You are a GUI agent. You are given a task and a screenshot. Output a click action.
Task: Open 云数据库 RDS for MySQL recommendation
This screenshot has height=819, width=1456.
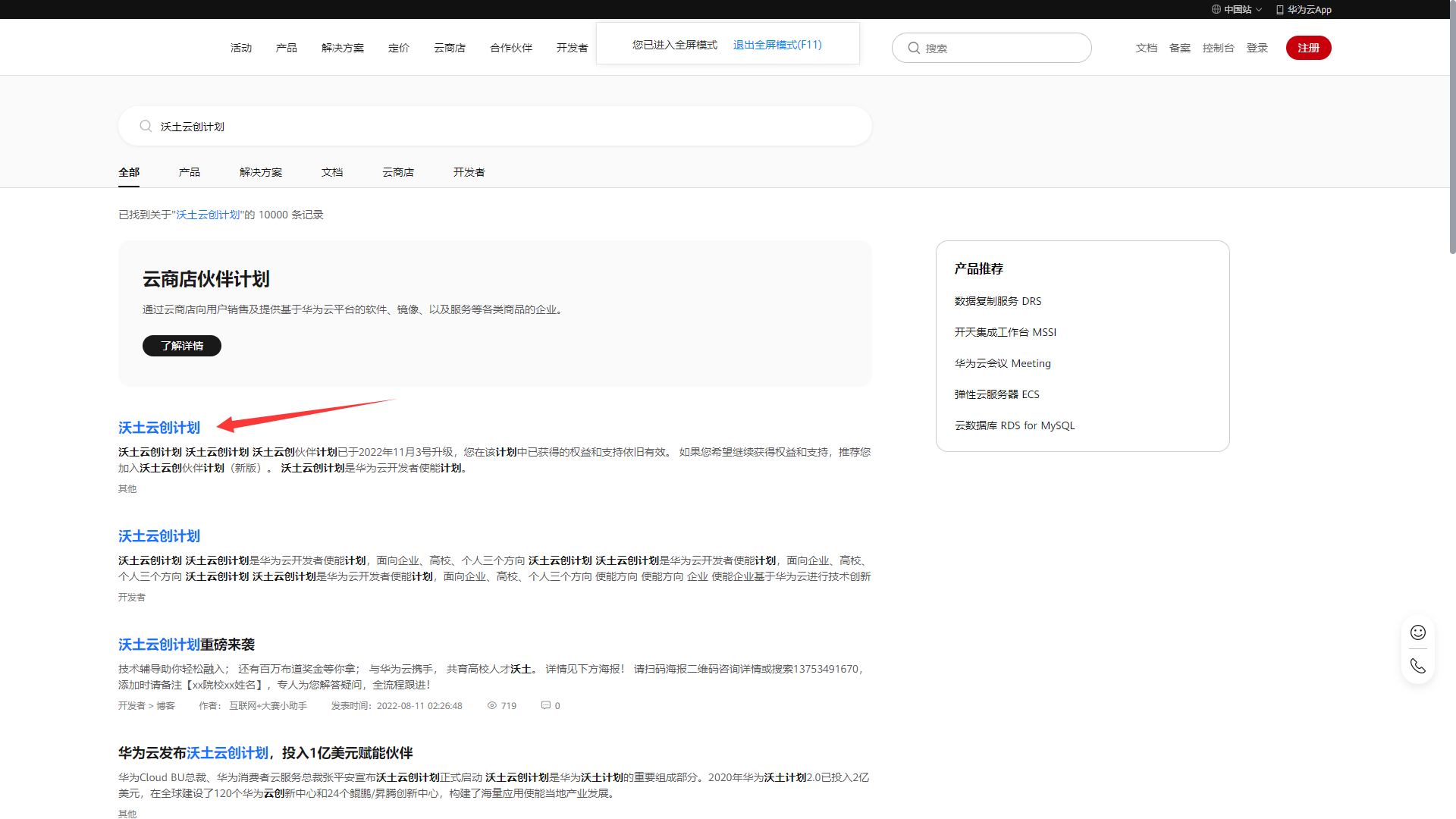point(1015,425)
